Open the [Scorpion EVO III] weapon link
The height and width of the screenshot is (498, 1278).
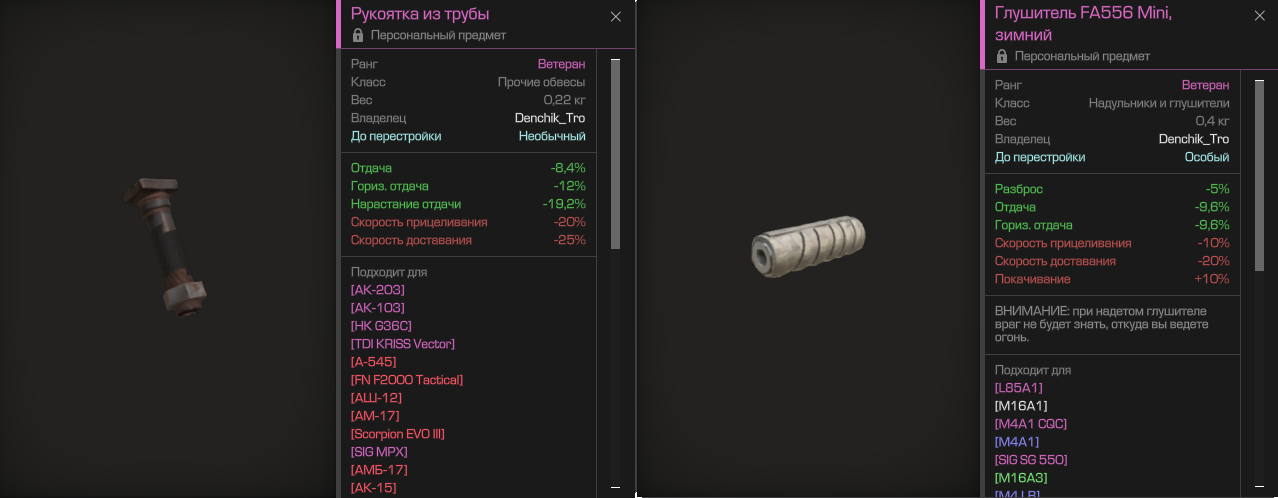tap(398, 434)
